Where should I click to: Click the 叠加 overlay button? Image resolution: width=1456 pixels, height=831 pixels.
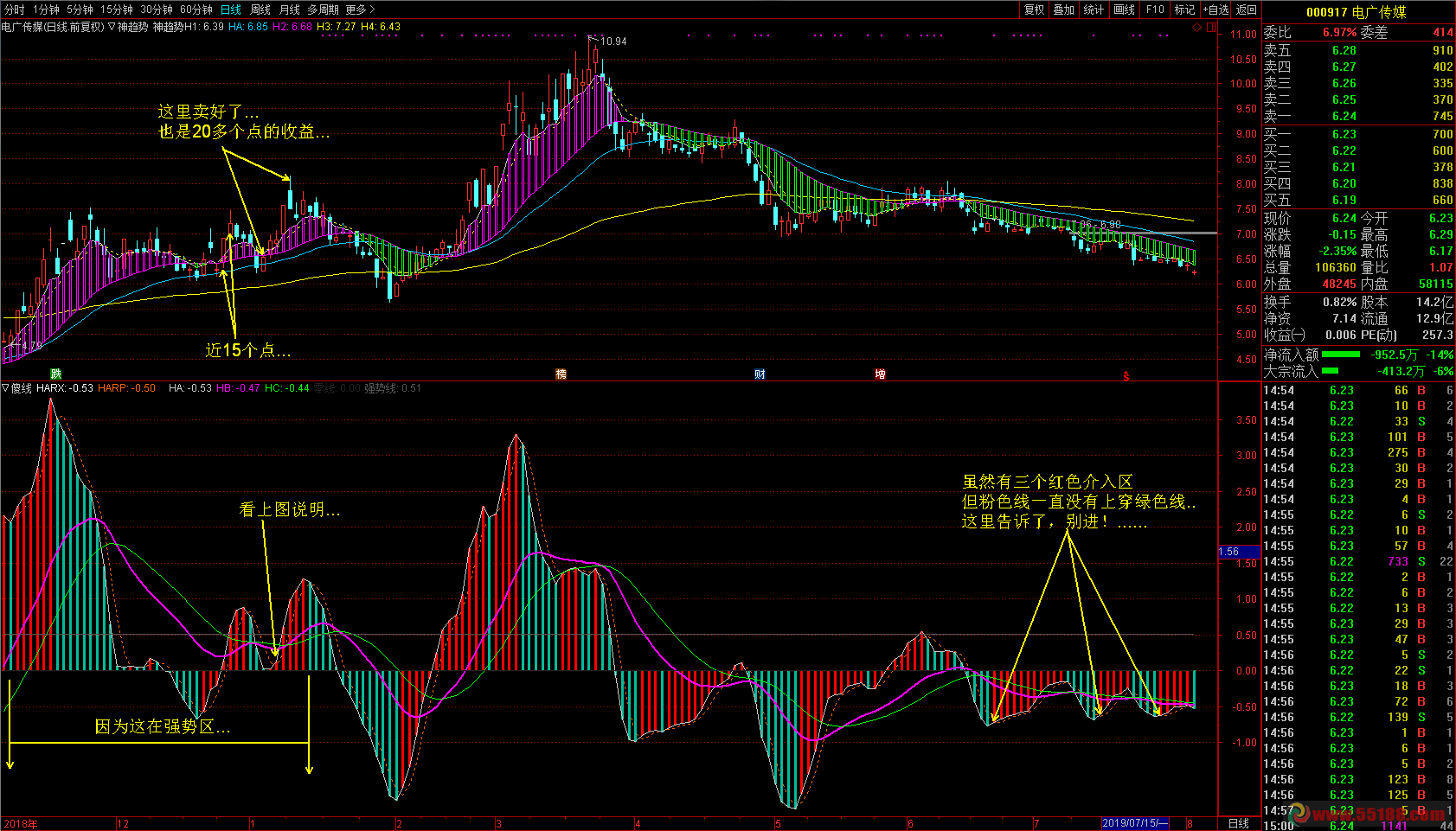[x=1064, y=10]
